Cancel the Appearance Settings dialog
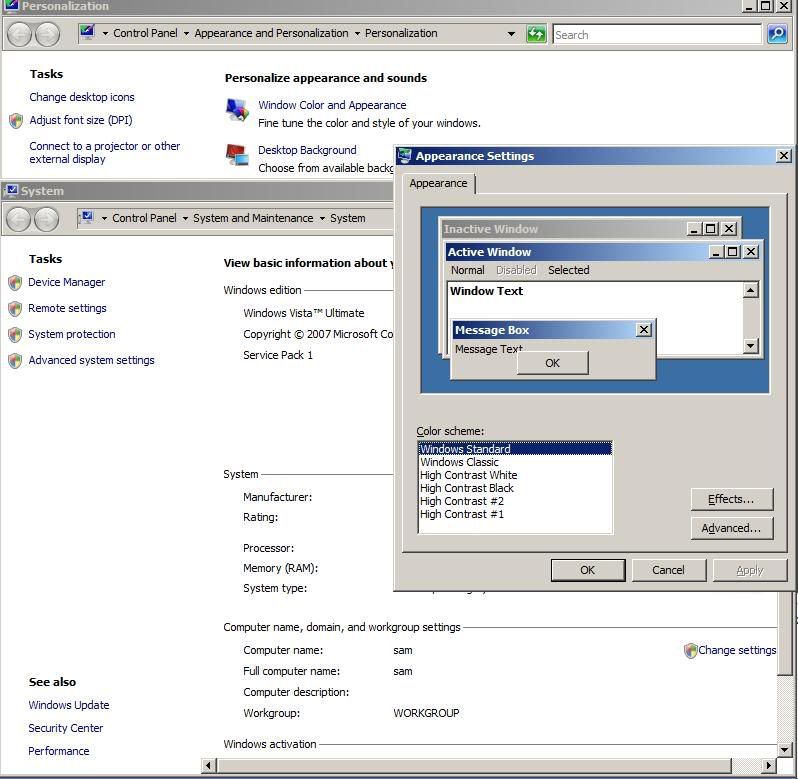Image resolution: width=798 pixels, height=779 pixels. (x=668, y=570)
